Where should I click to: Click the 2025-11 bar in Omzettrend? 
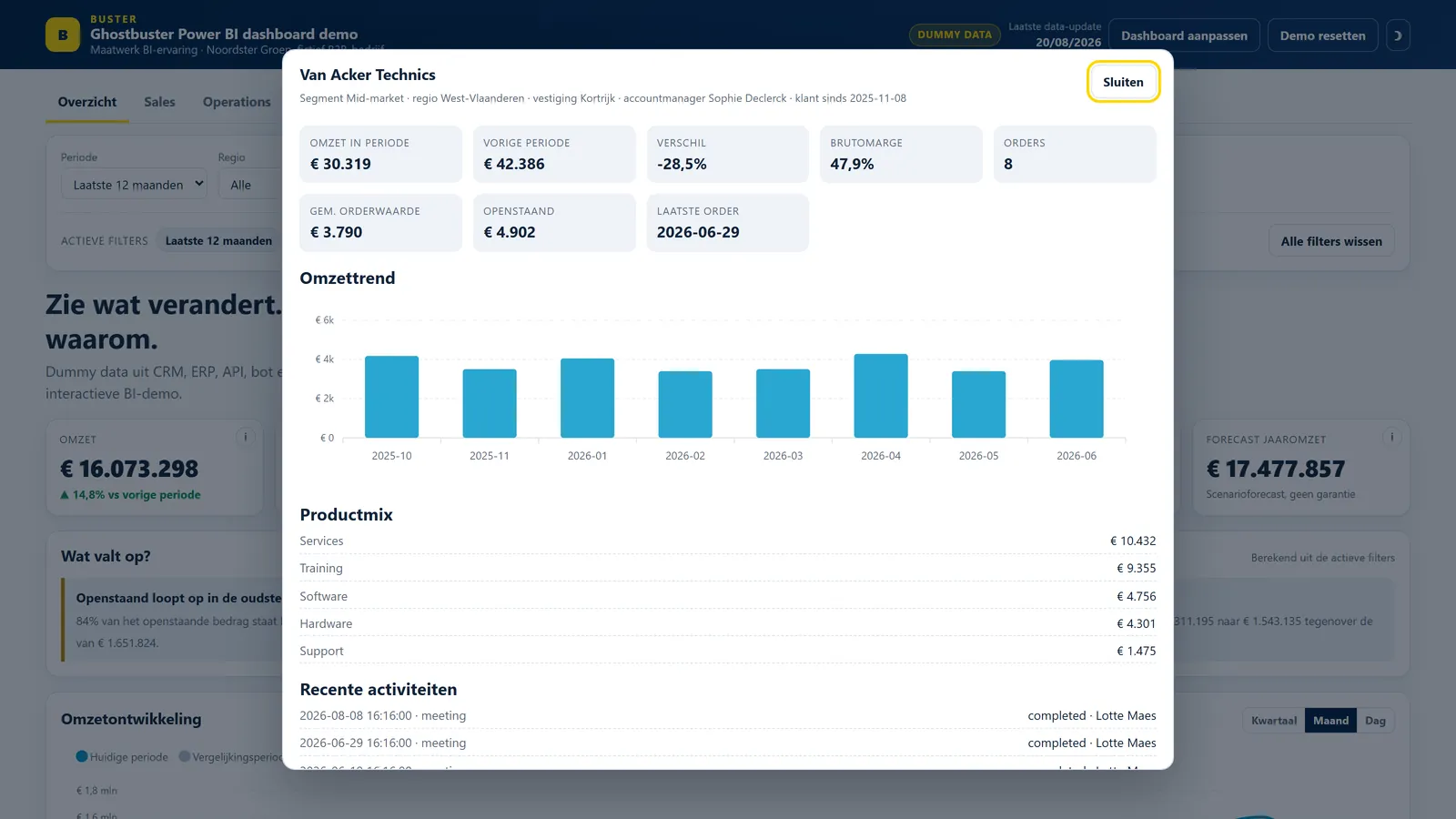click(x=490, y=403)
